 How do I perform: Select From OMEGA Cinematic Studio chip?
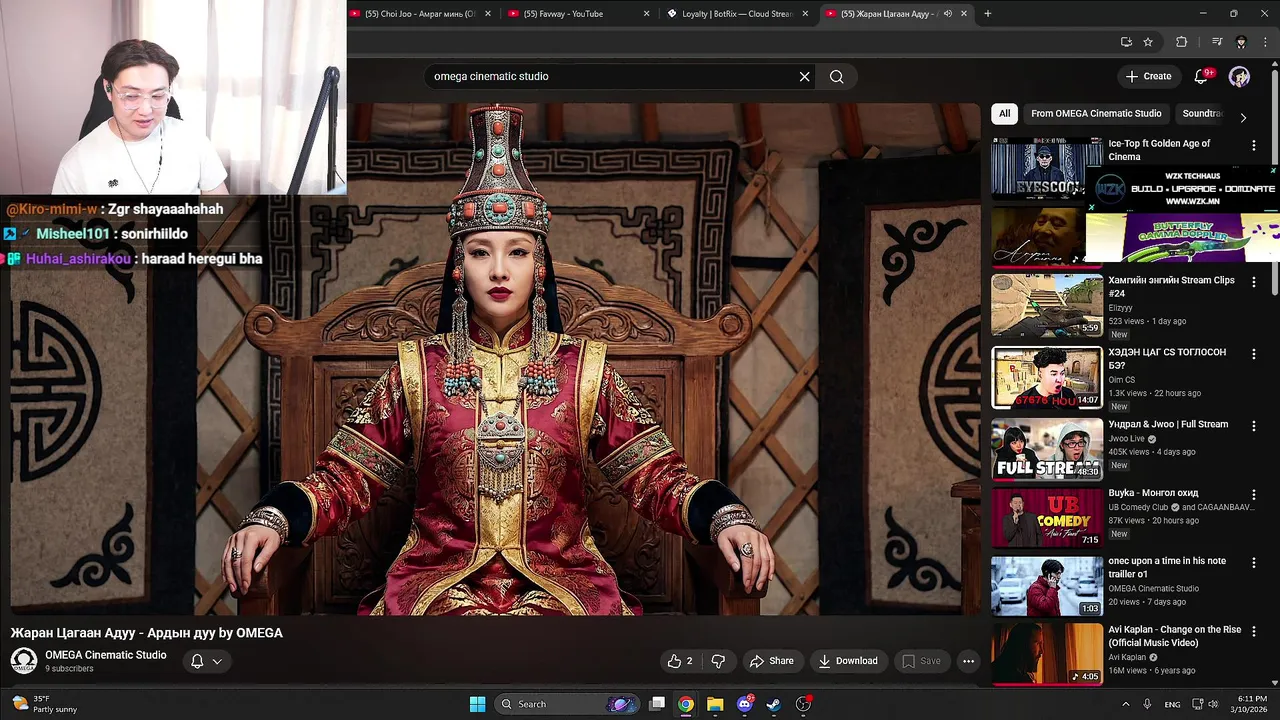1096,113
